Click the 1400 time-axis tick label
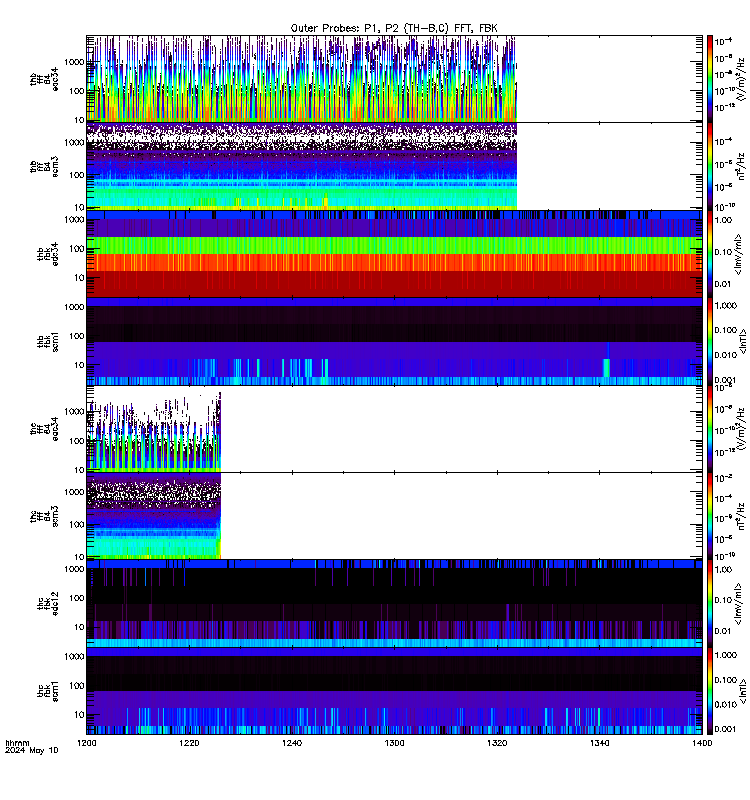The width and height of the screenshot is (750, 800). [702, 743]
